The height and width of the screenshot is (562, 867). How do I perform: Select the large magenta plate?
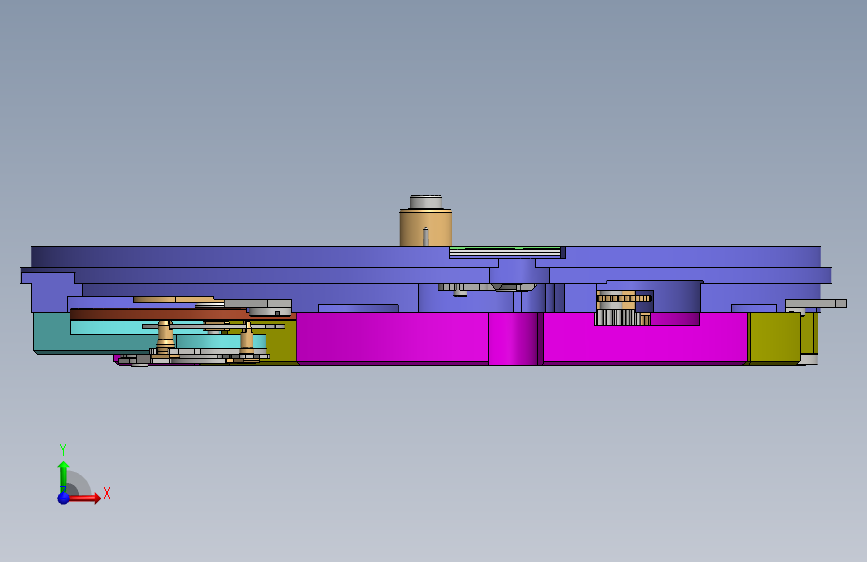click(x=521, y=338)
